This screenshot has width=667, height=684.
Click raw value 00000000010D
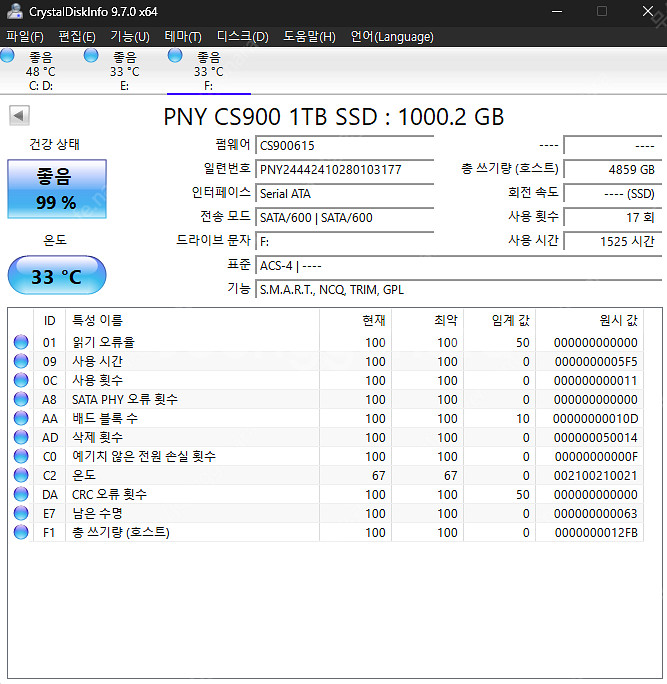(595, 419)
